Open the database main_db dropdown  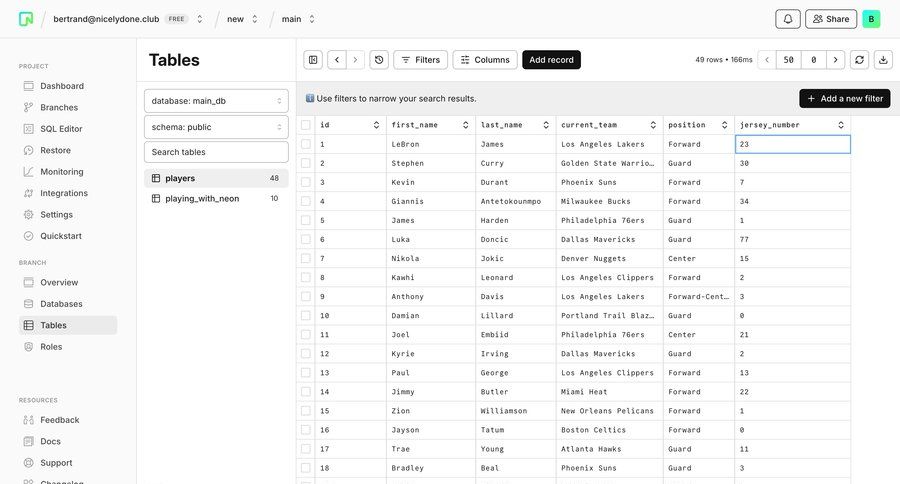tap(216, 101)
